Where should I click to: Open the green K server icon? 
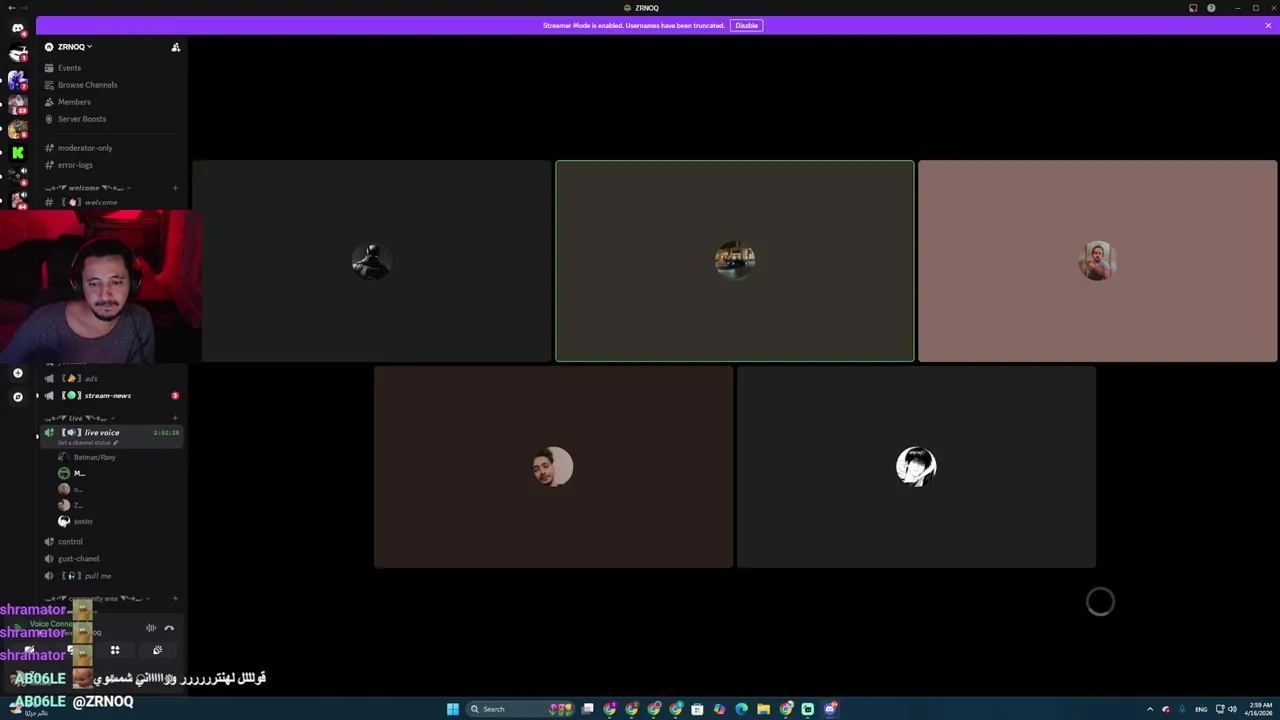click(17, 153)
